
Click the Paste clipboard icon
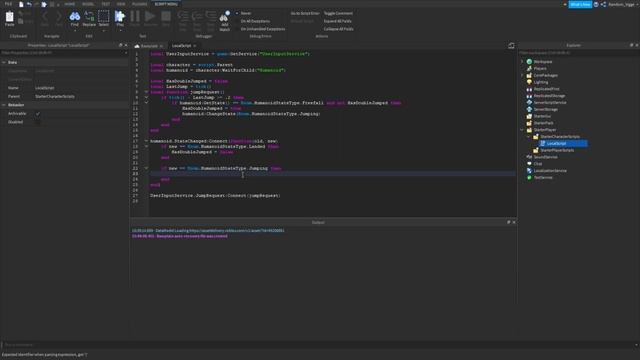tap(9, 17)
